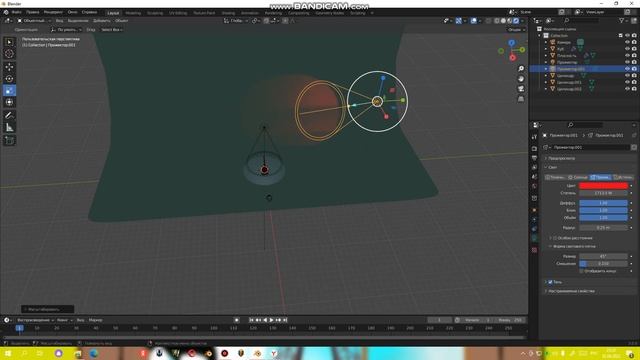Enable the Show Cone checkbox
This screenshot has height=360, width=640.
(x=582, y=271)
